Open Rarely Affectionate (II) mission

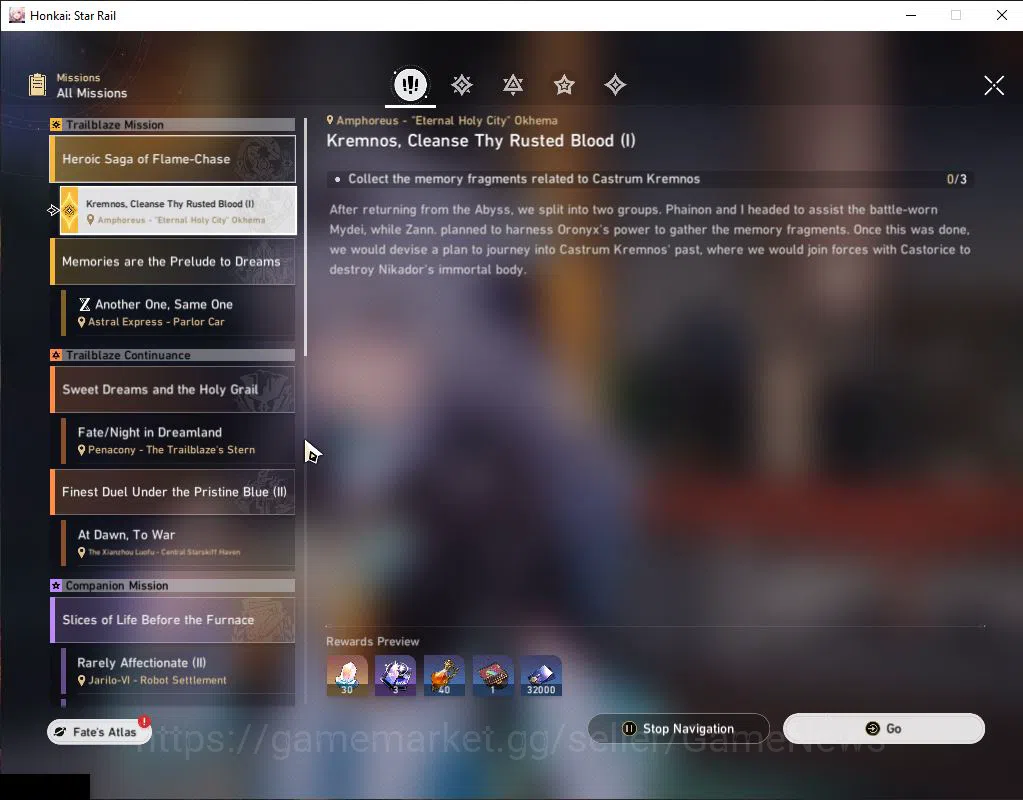178,671
